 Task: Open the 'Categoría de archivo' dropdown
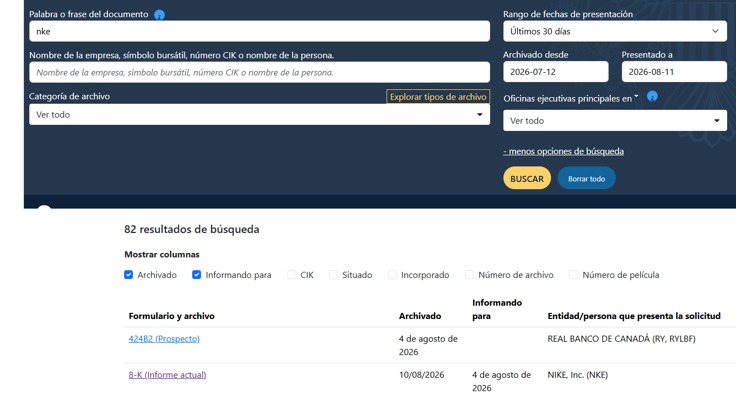(x=259, y=114)
